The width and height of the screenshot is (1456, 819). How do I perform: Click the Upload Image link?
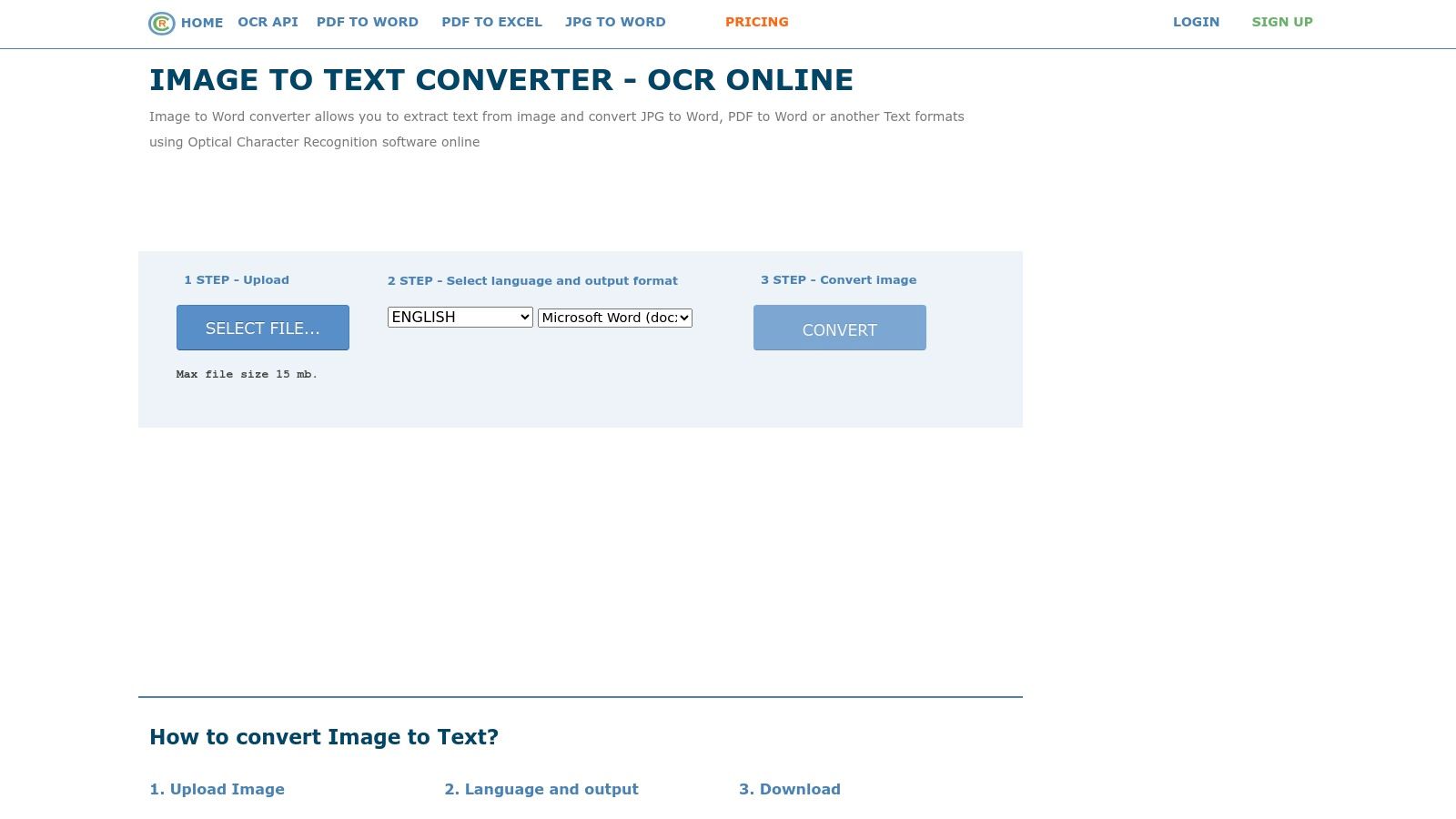click(x=217, y=789)
